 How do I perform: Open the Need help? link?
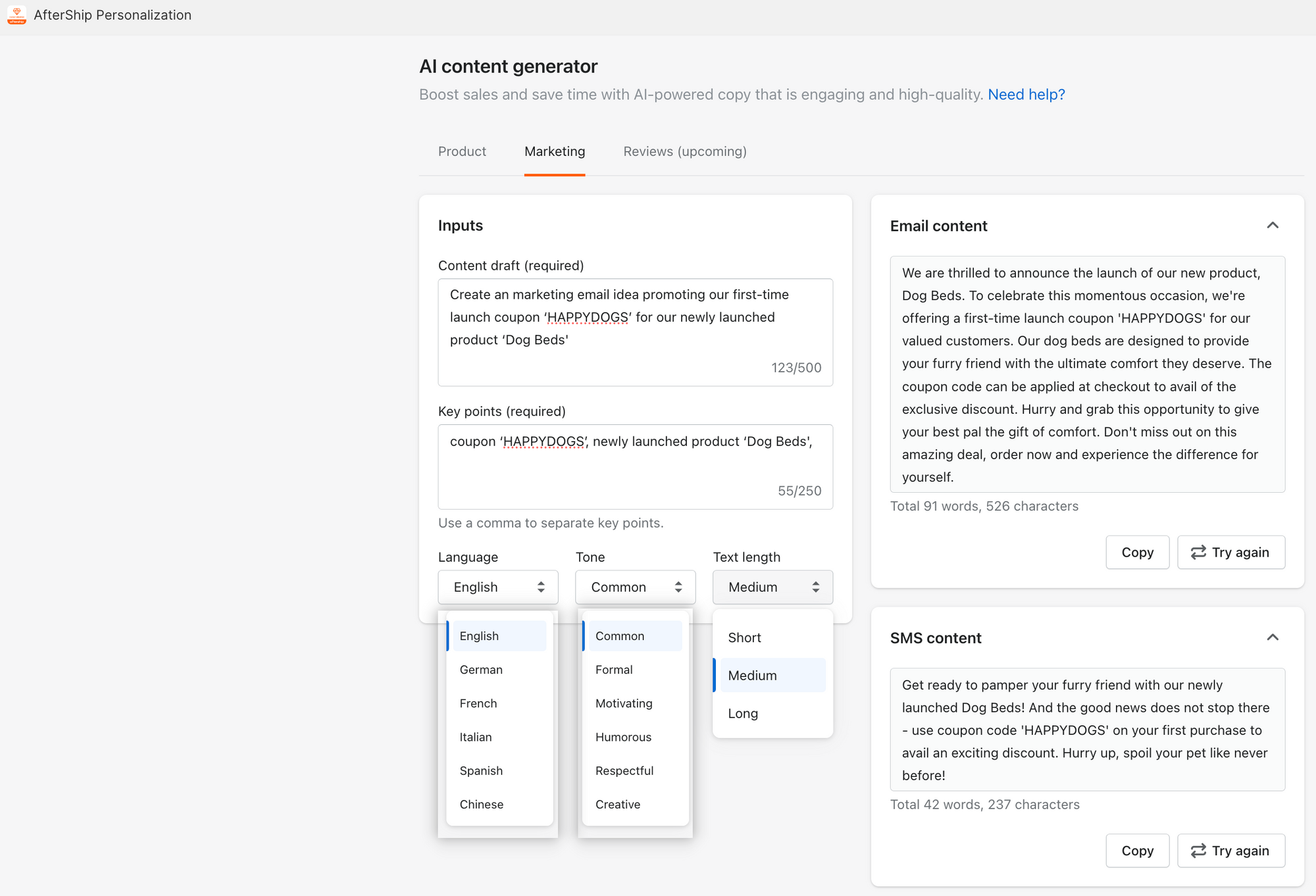click(1026, 95)
